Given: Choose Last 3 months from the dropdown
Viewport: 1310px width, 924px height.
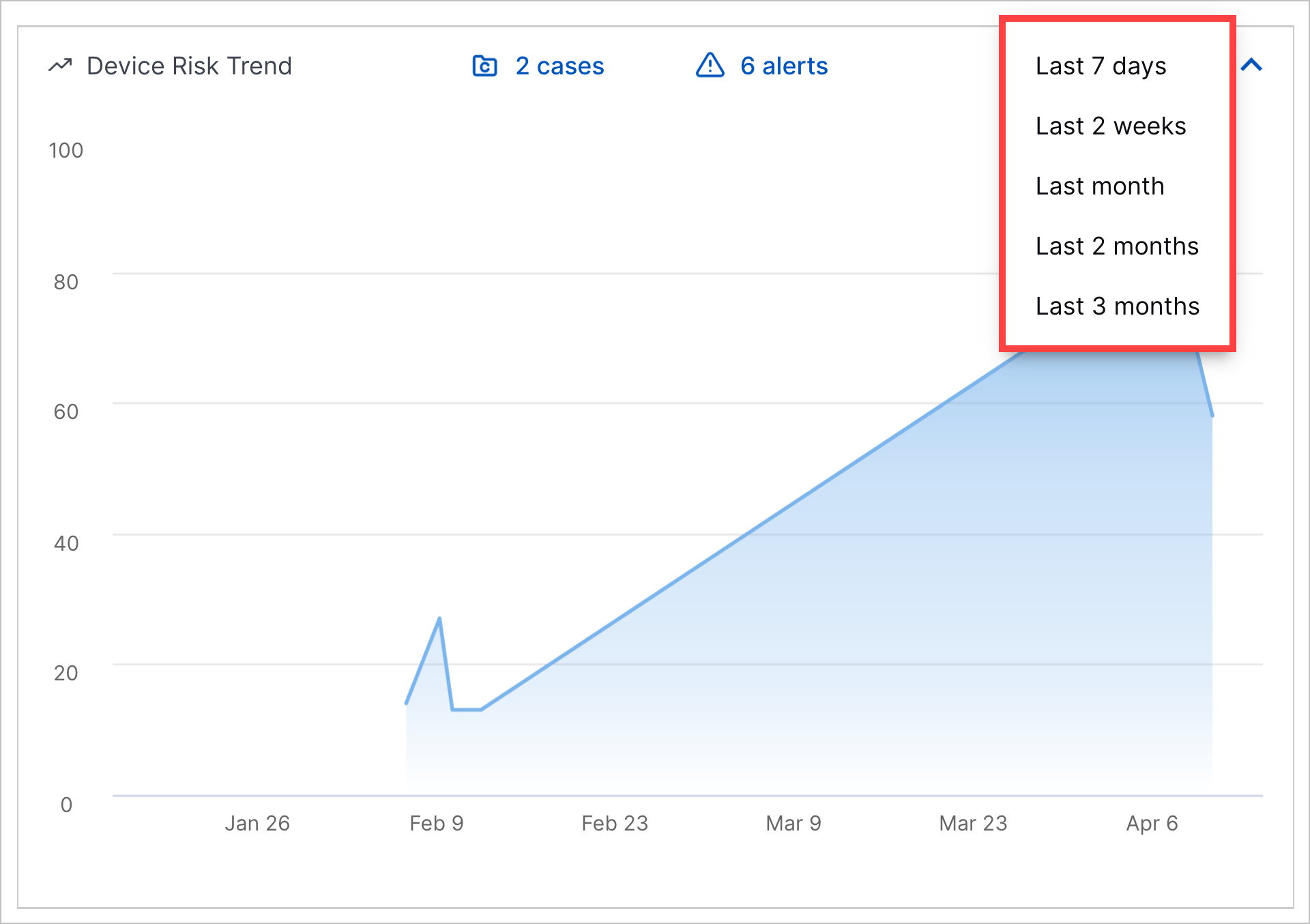Looking at the screenshot, I should (x=1117, y=306).
